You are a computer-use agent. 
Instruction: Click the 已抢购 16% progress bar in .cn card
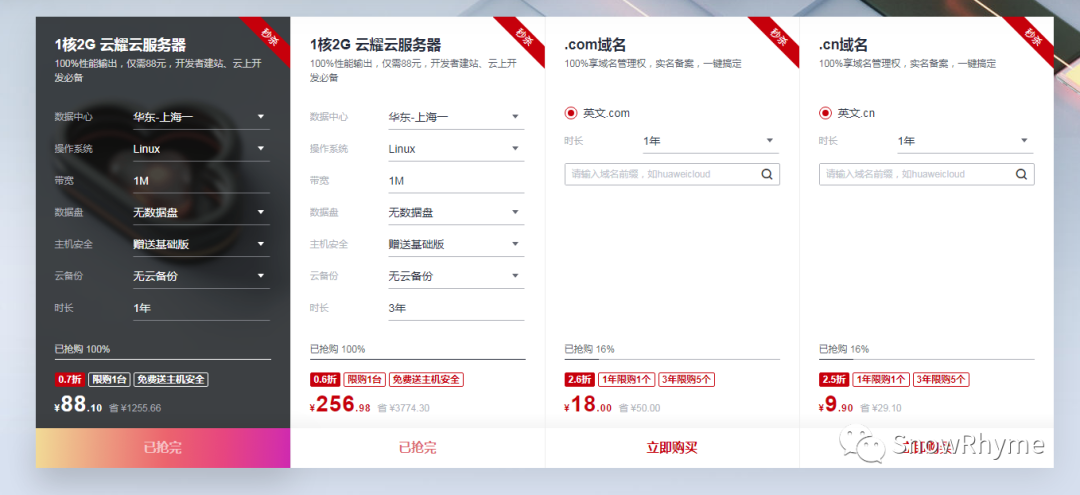pos(926,359)
